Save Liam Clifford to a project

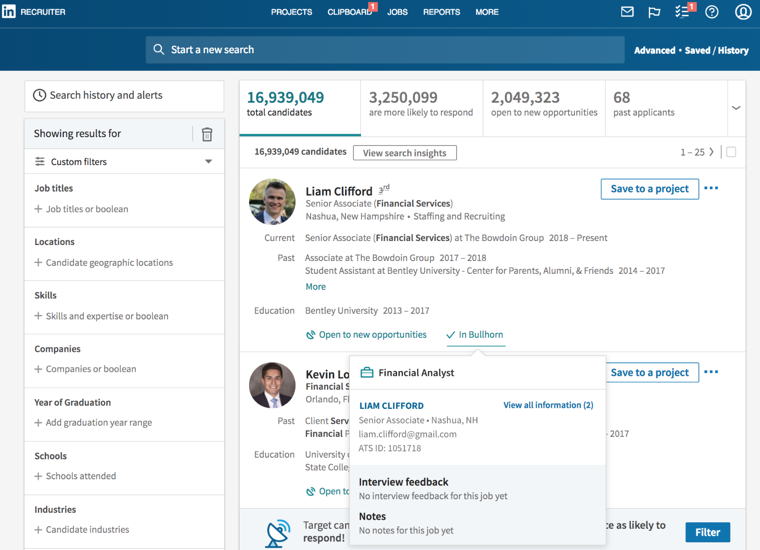click(x=649, y=189)
